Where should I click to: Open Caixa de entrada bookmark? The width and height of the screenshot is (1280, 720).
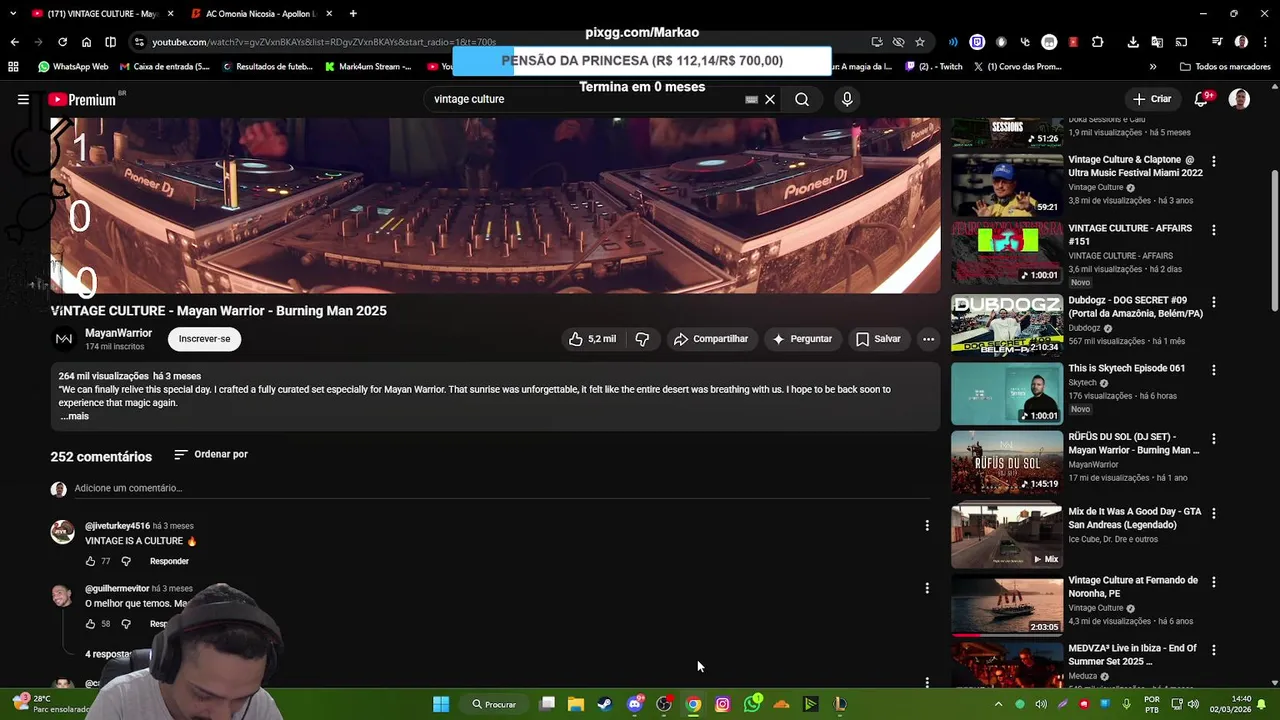click(164, 67)
